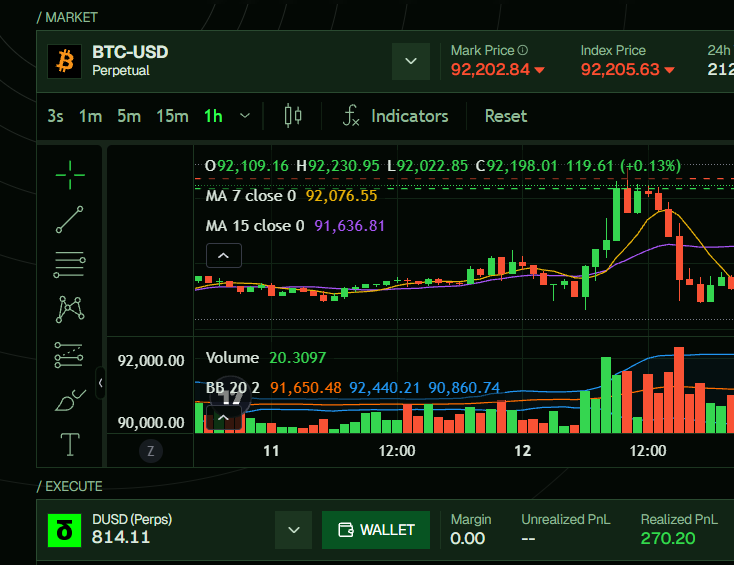Click the Reset chart button
734x565 pixels.
506,116
